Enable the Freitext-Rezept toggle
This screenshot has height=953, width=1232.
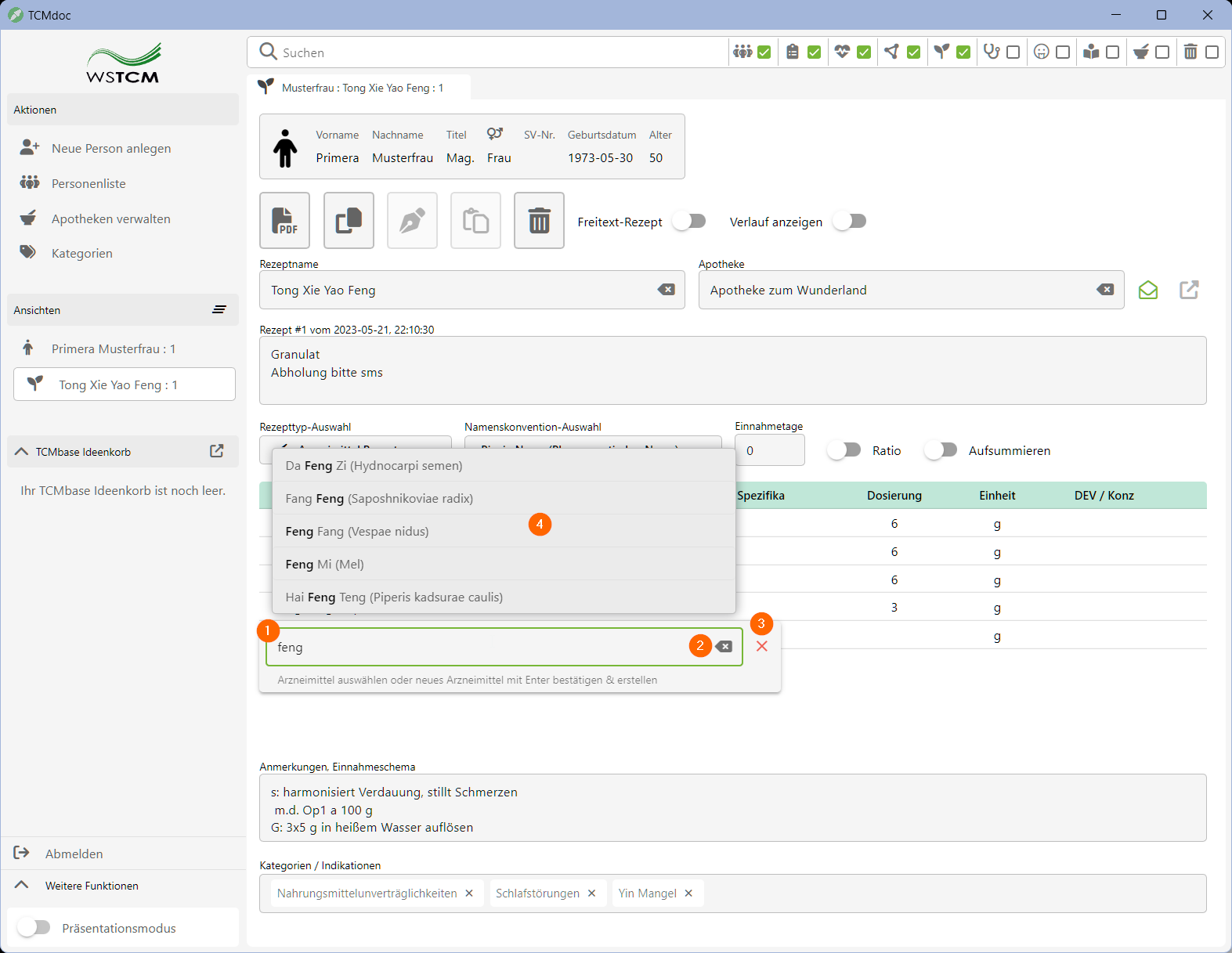point(689,222)
